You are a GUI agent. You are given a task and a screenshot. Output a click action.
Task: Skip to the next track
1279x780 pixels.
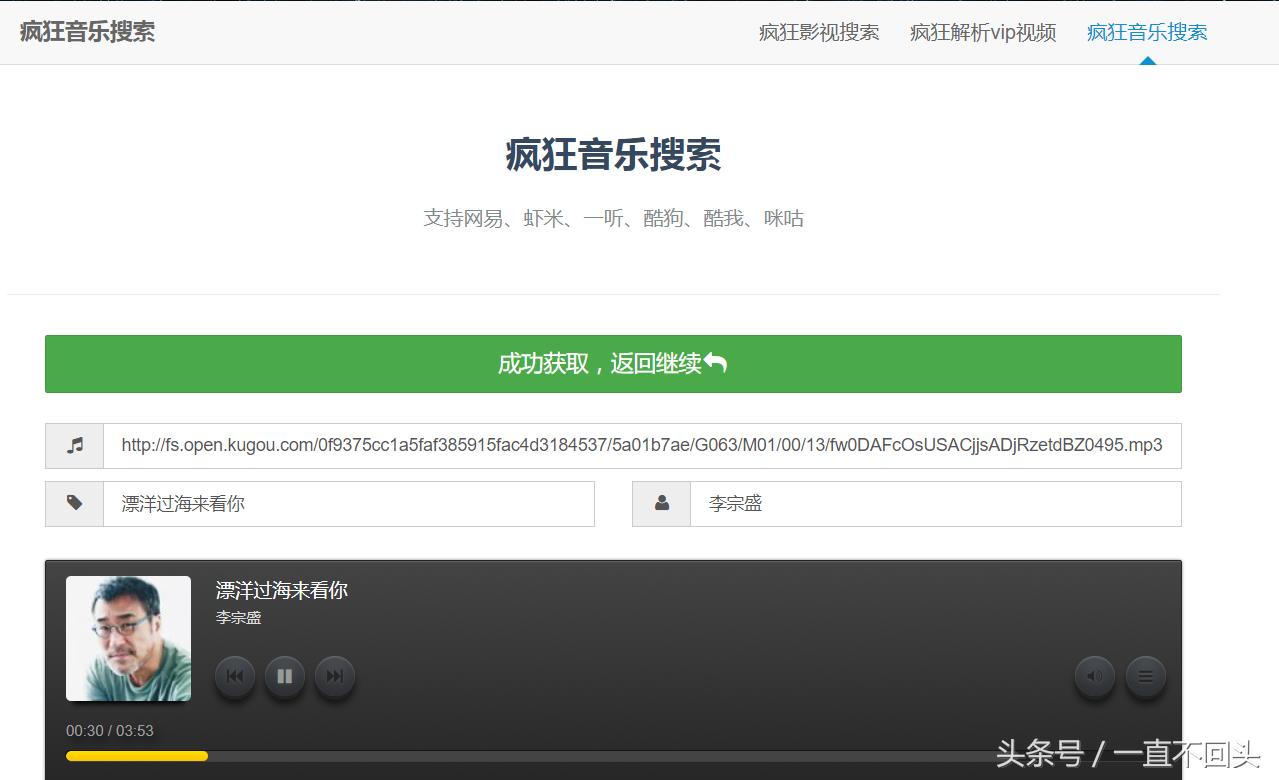[x=334, y=676]
